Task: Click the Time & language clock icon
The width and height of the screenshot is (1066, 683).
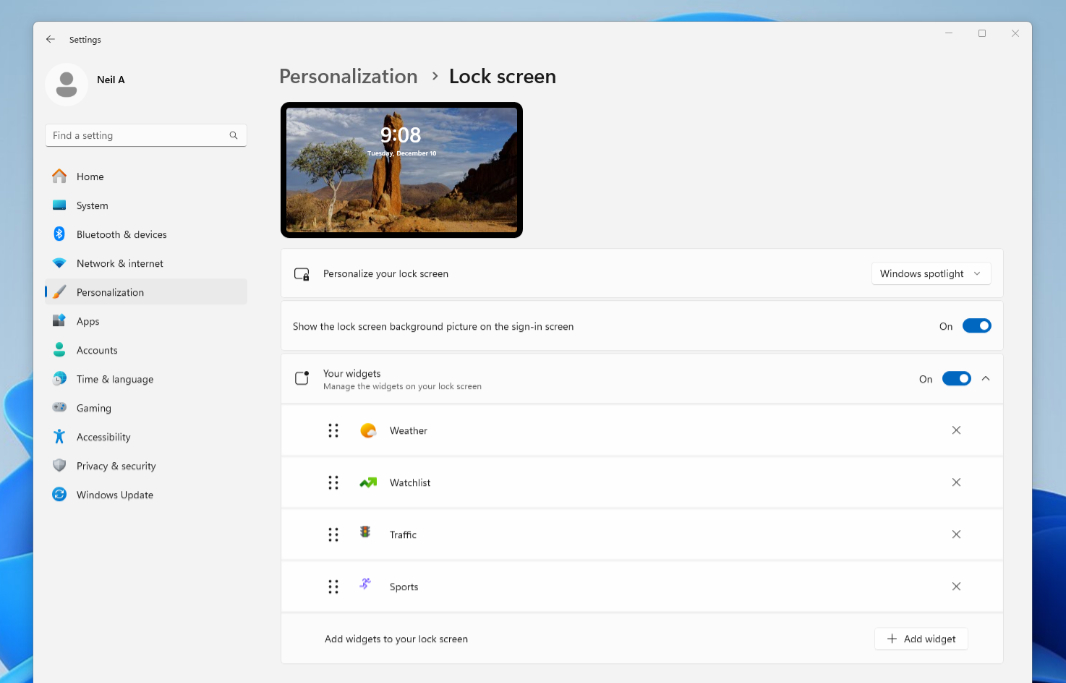Action: tap(59, 379)
